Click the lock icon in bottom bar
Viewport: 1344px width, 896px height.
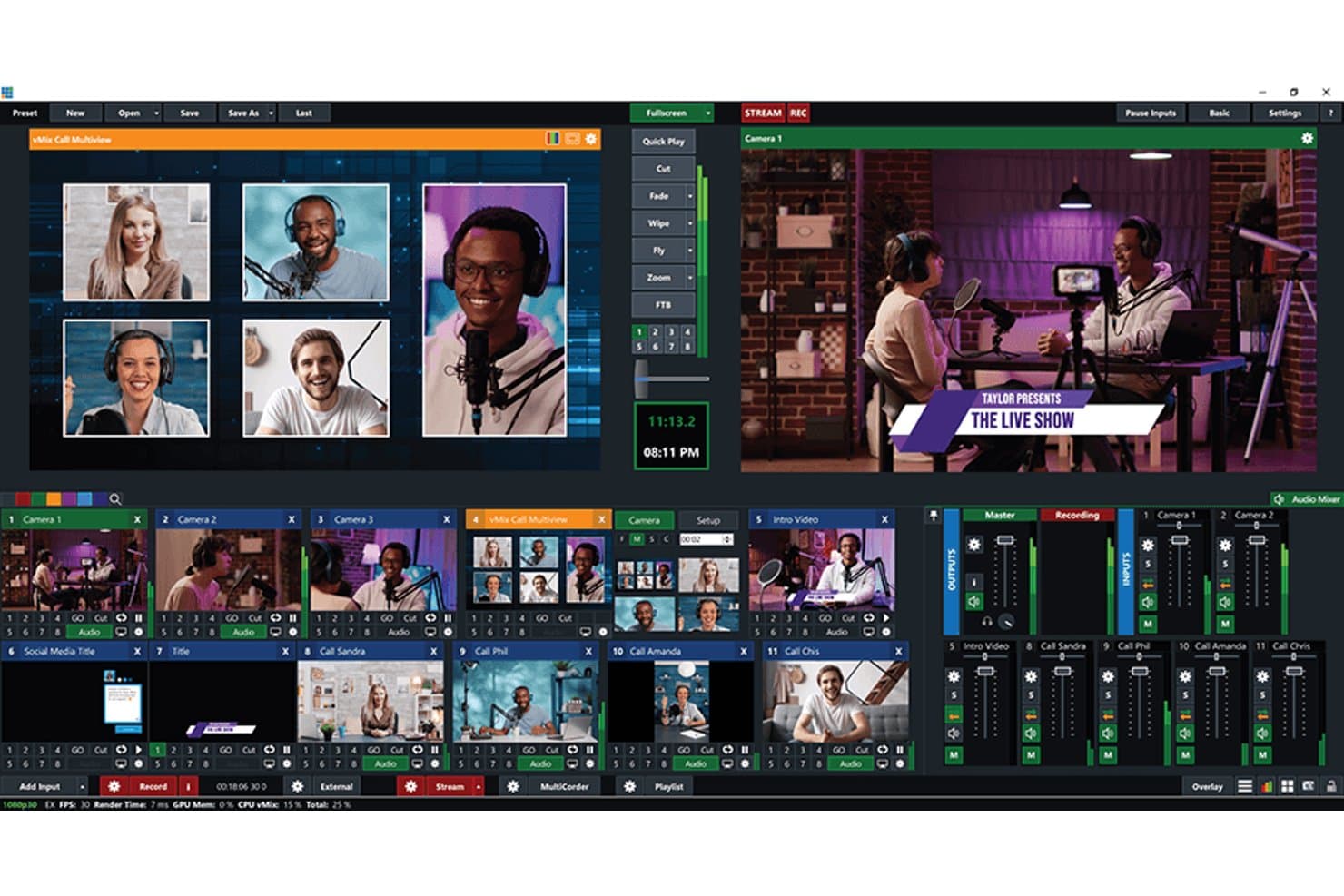tap(1330, 786)
